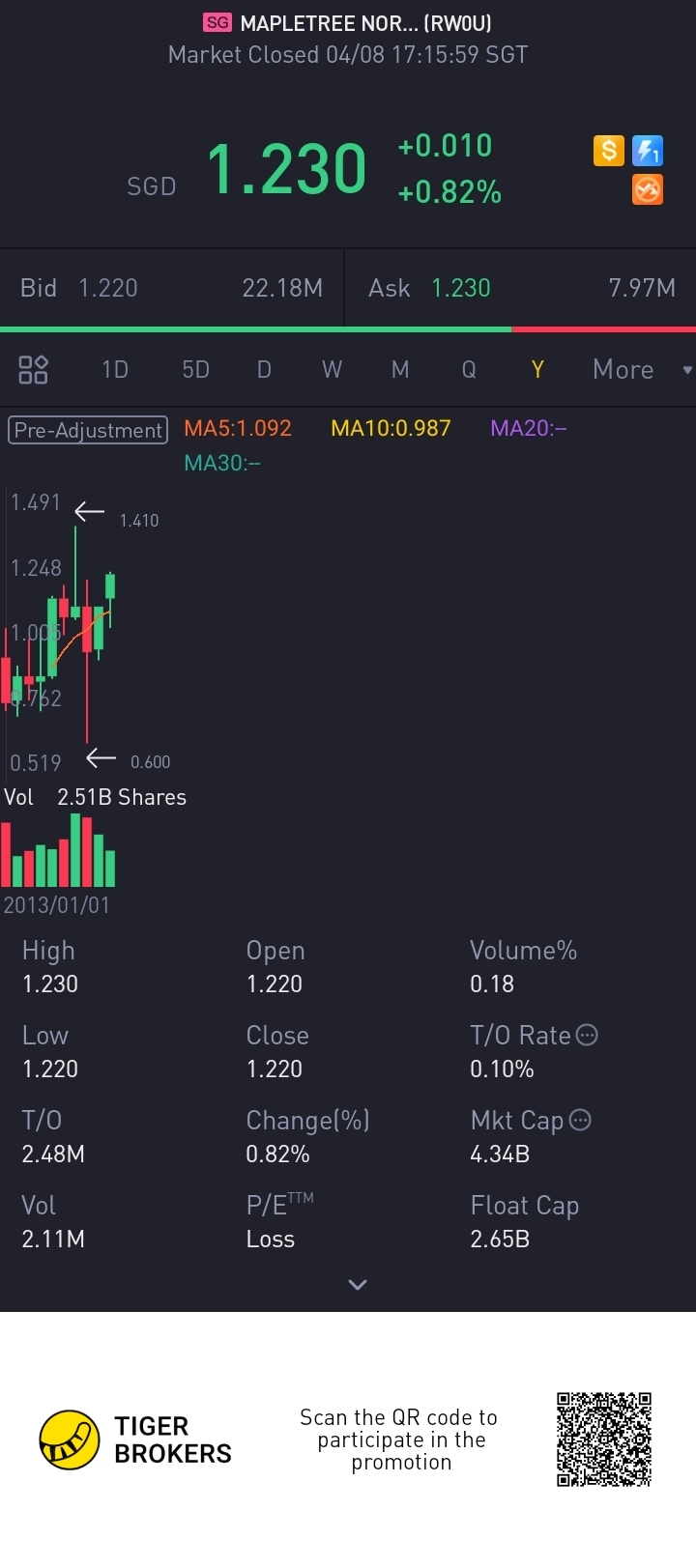Screen dimensions: 696x1568
Task: Switch chart to 5D timeframe
Action: [x=195, y=369]
